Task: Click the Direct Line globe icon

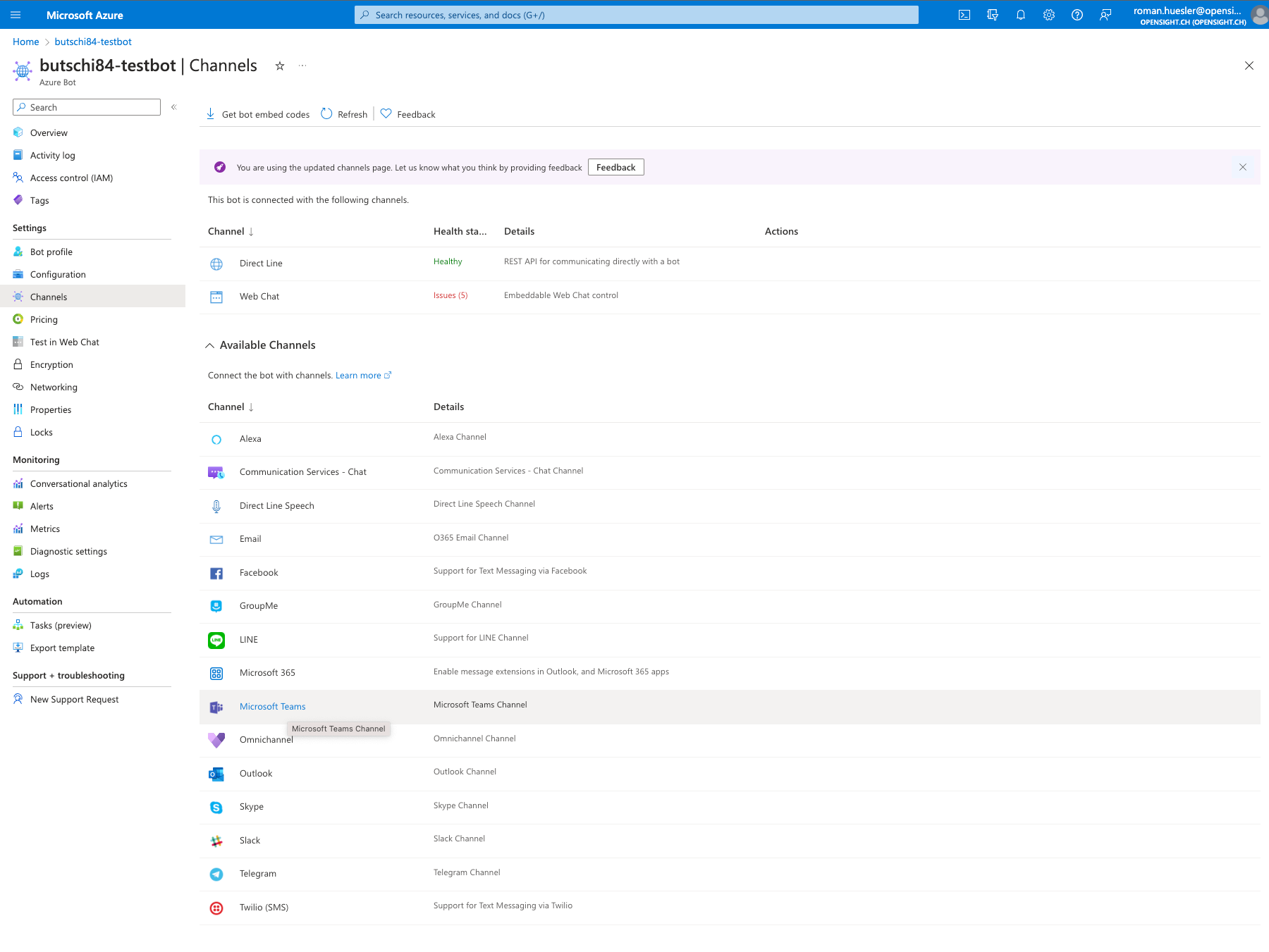Action: coord(216,264)
